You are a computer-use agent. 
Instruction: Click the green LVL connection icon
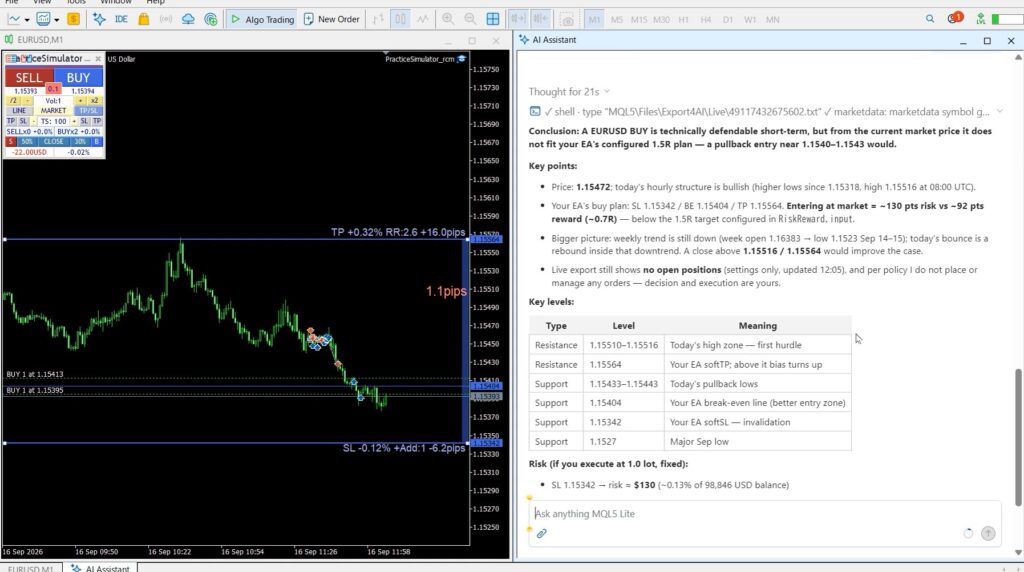(x=981, y=19)
